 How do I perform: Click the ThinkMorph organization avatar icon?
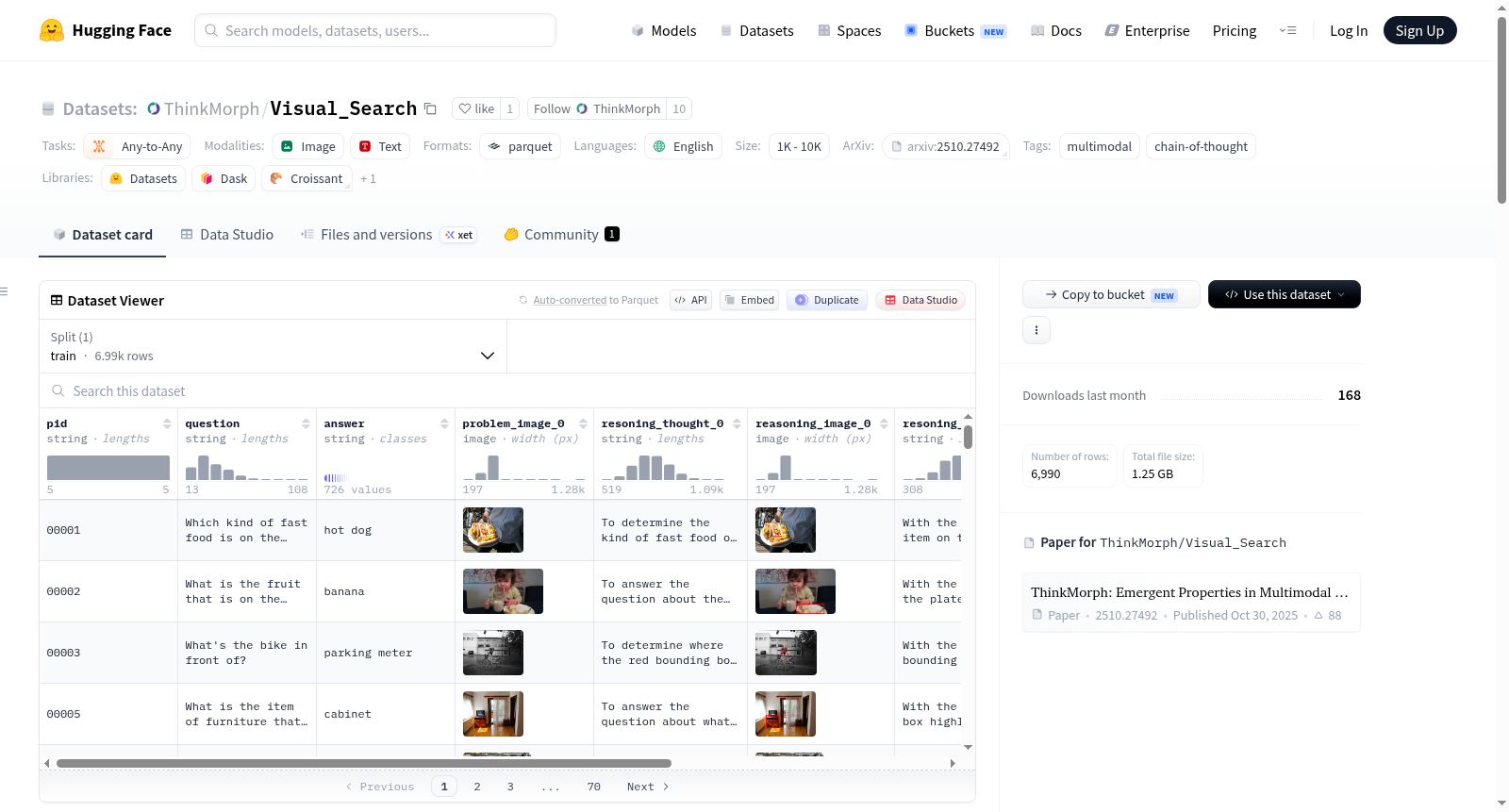(x=154, y=108)
